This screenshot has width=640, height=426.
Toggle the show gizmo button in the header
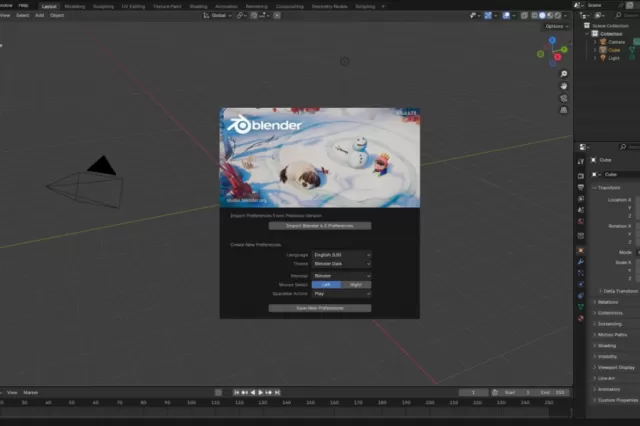[x=488, y=16]
